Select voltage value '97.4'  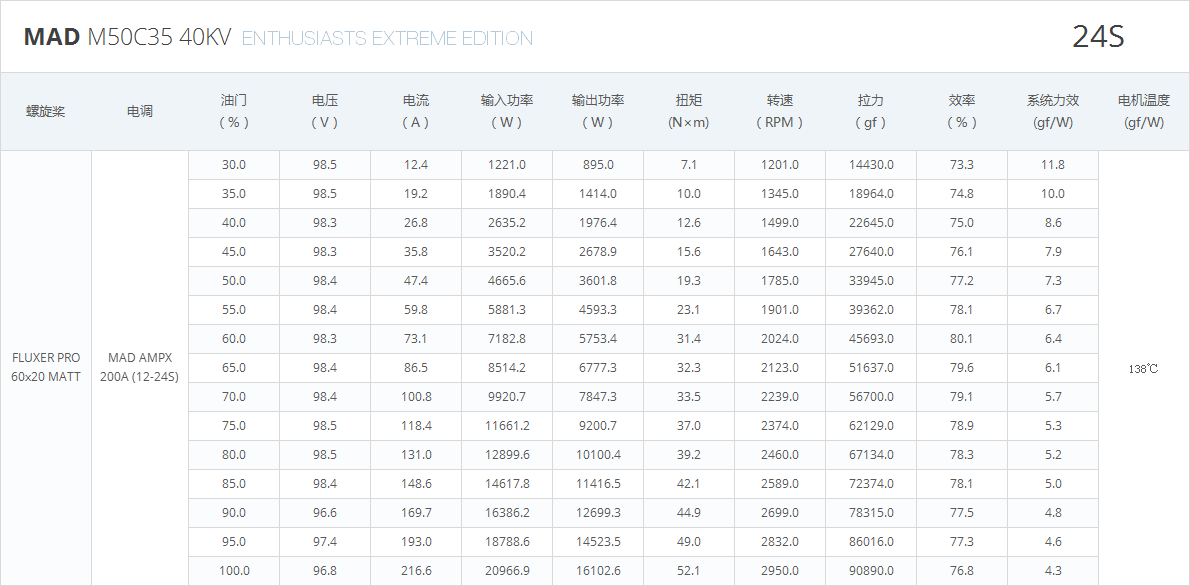coord(325,542)
